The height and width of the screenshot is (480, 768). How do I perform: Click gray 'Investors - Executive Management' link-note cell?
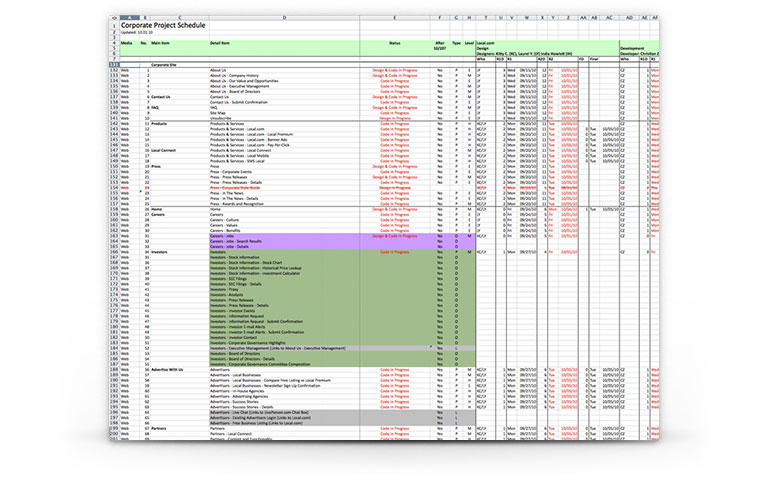point(278,348)
